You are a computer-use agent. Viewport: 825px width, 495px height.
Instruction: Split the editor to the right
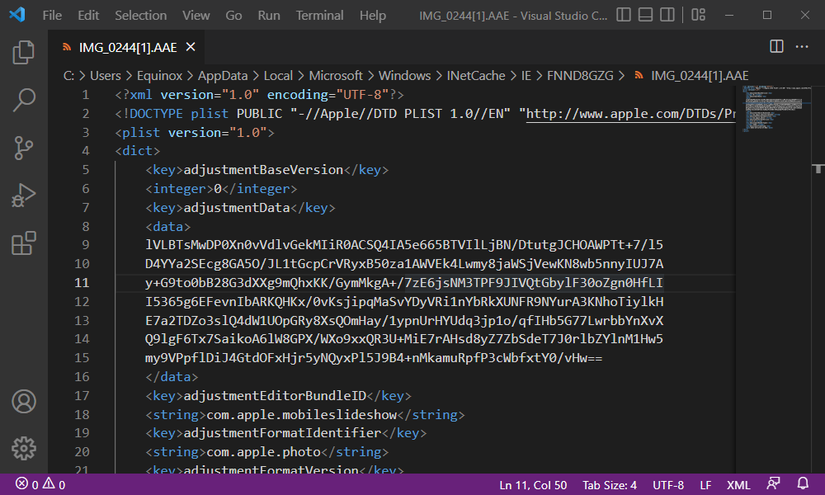(776, 47)
